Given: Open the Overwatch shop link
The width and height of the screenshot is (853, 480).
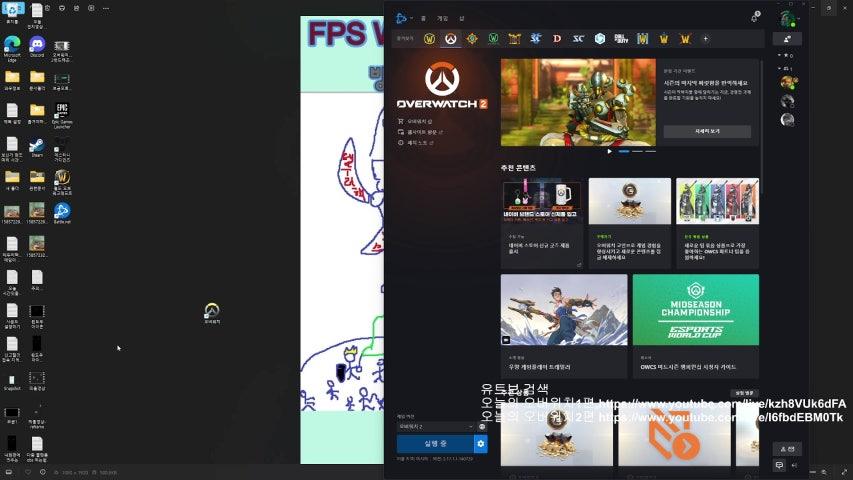Looking at the screenshot, I should click(x=415, y=121).
